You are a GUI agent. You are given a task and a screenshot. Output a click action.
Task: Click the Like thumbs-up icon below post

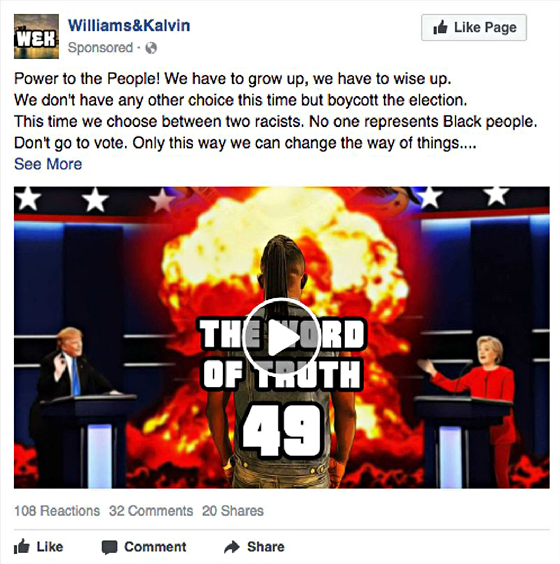pyautogui.click(x=22, y=546)
